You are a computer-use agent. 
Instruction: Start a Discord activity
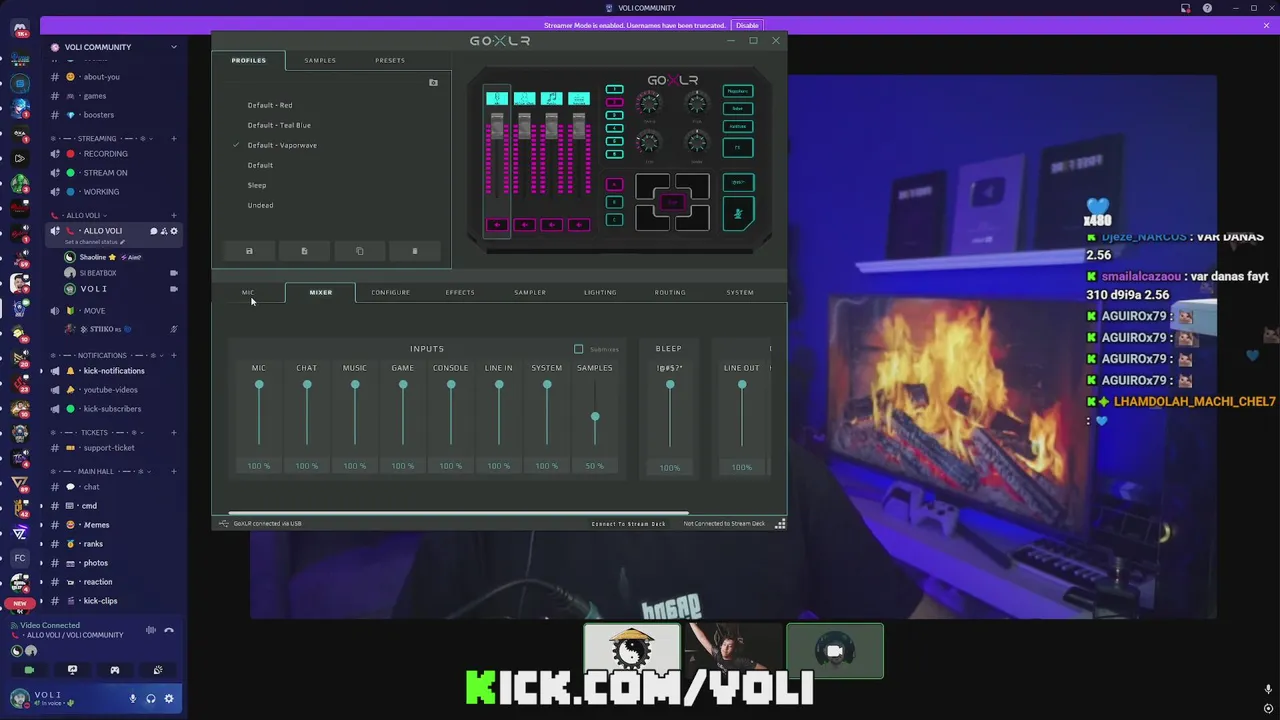point(115,670)
